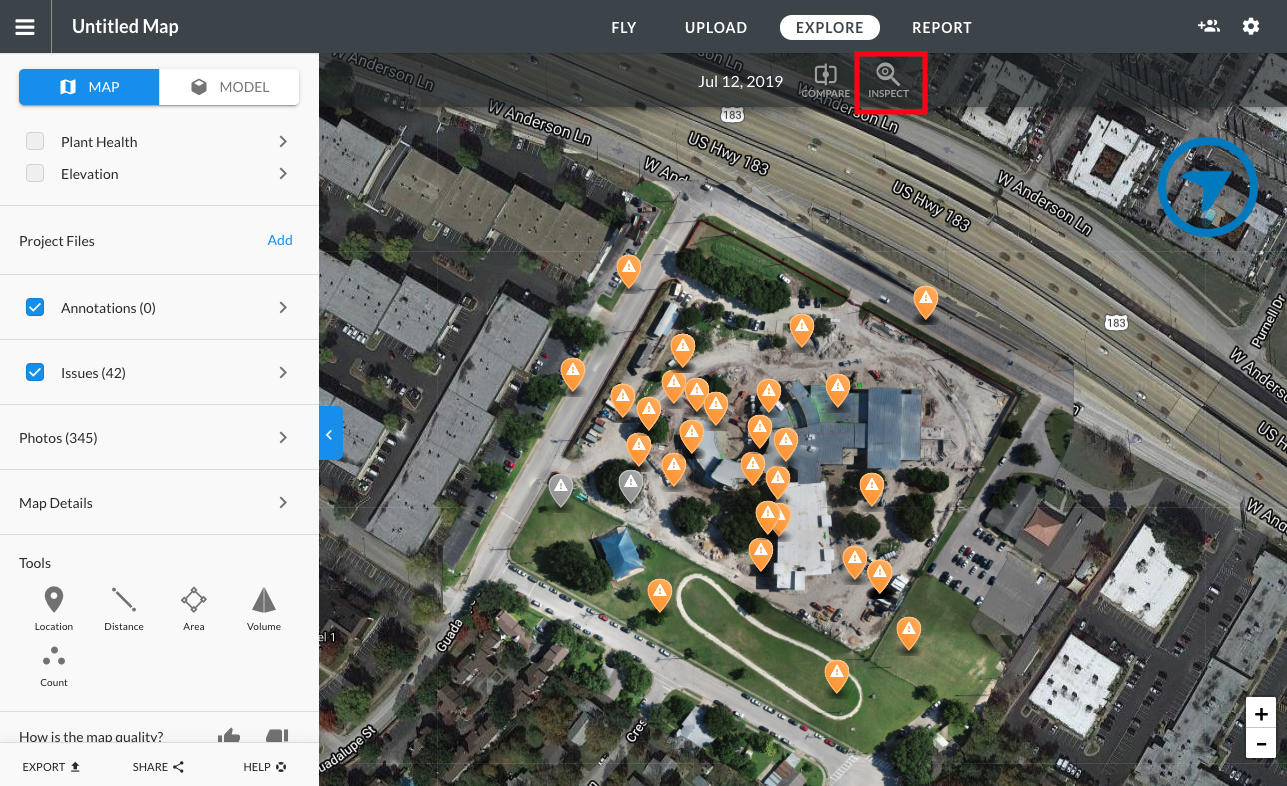Click the blue compass orientation indicator

point(1207,187)
